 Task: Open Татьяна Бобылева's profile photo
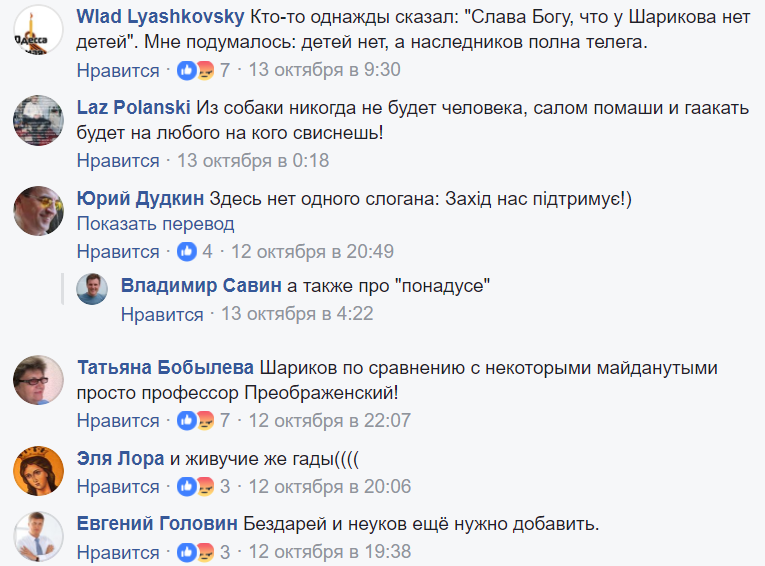click(38, 380)
